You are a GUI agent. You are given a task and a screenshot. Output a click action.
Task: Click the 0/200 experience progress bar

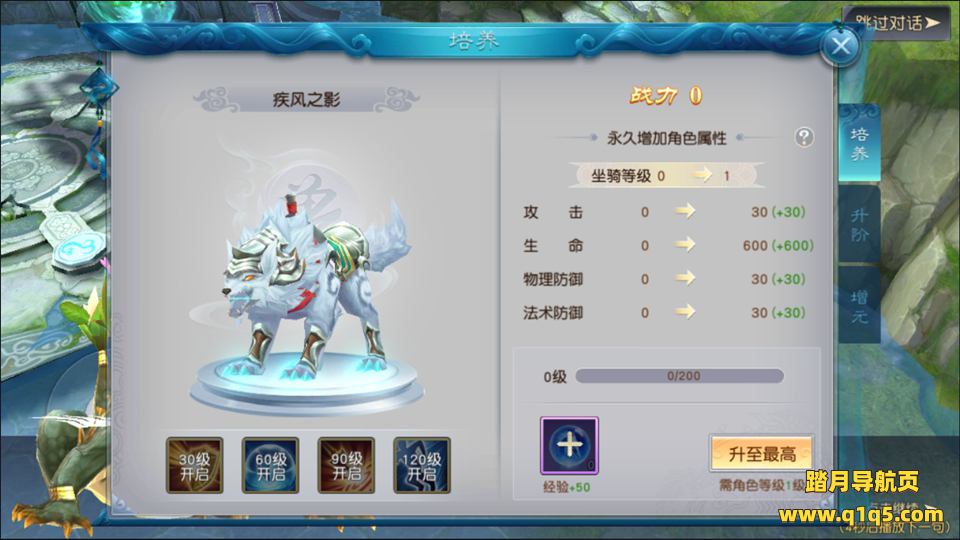point(680,376)
